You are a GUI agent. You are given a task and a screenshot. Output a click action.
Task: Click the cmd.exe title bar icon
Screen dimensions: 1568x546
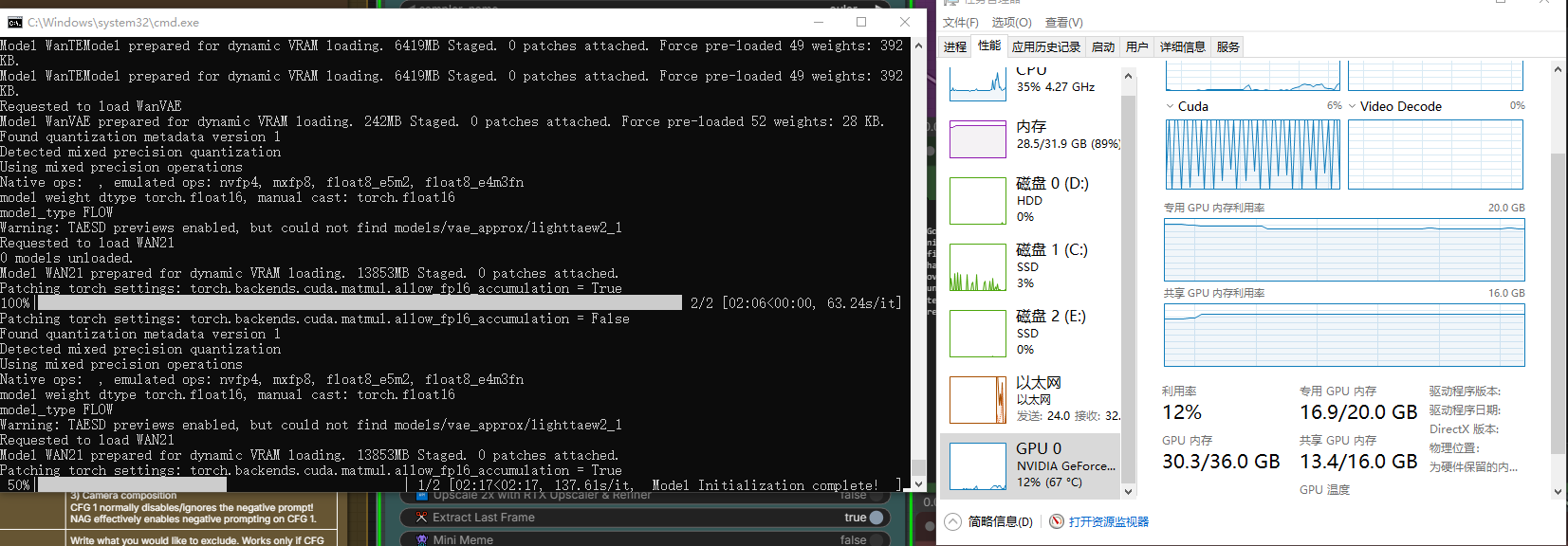pos(14,22)
